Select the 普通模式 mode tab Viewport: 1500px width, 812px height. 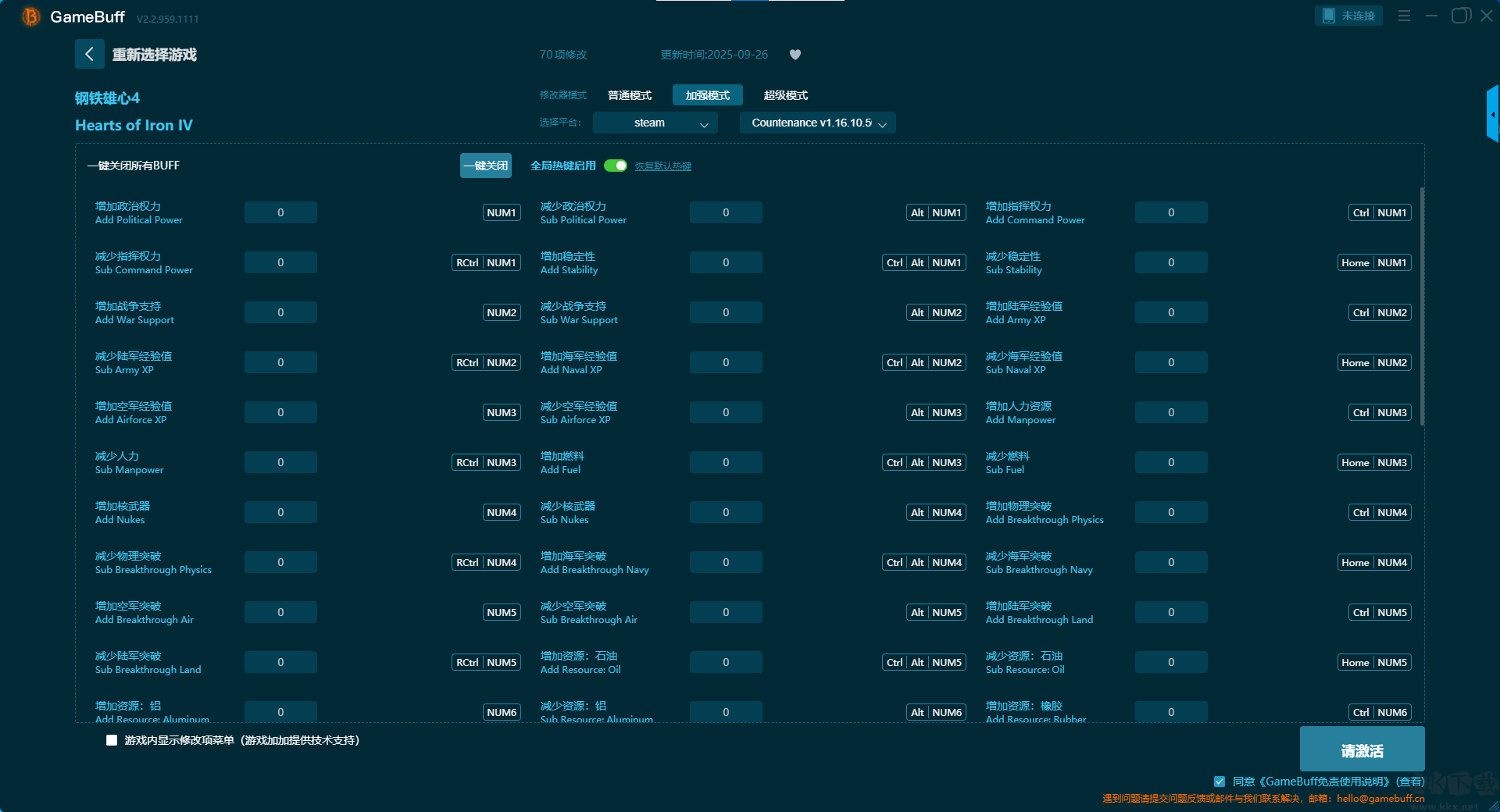(629, 95)
